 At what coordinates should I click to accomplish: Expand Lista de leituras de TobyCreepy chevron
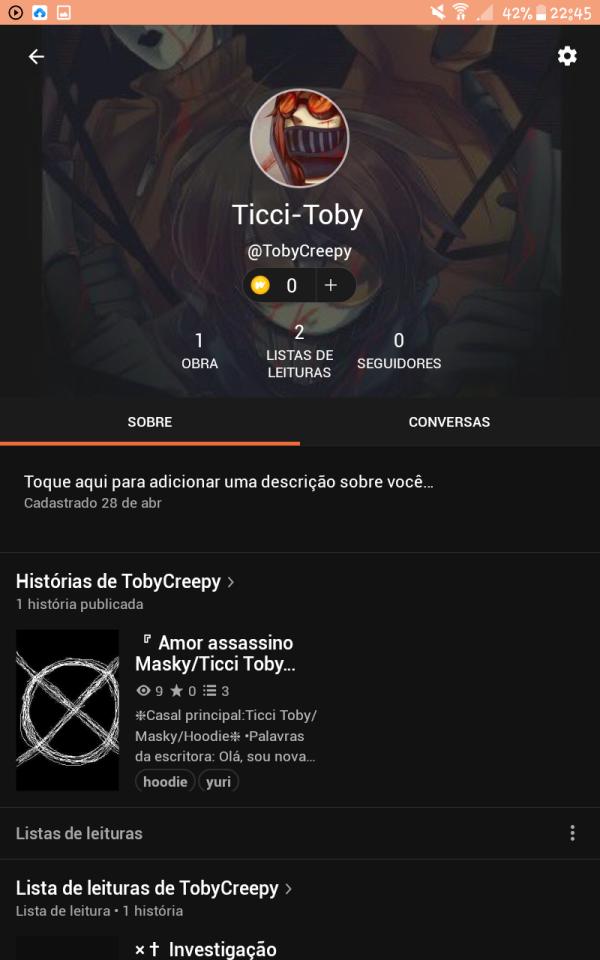[x=288, y=888]
